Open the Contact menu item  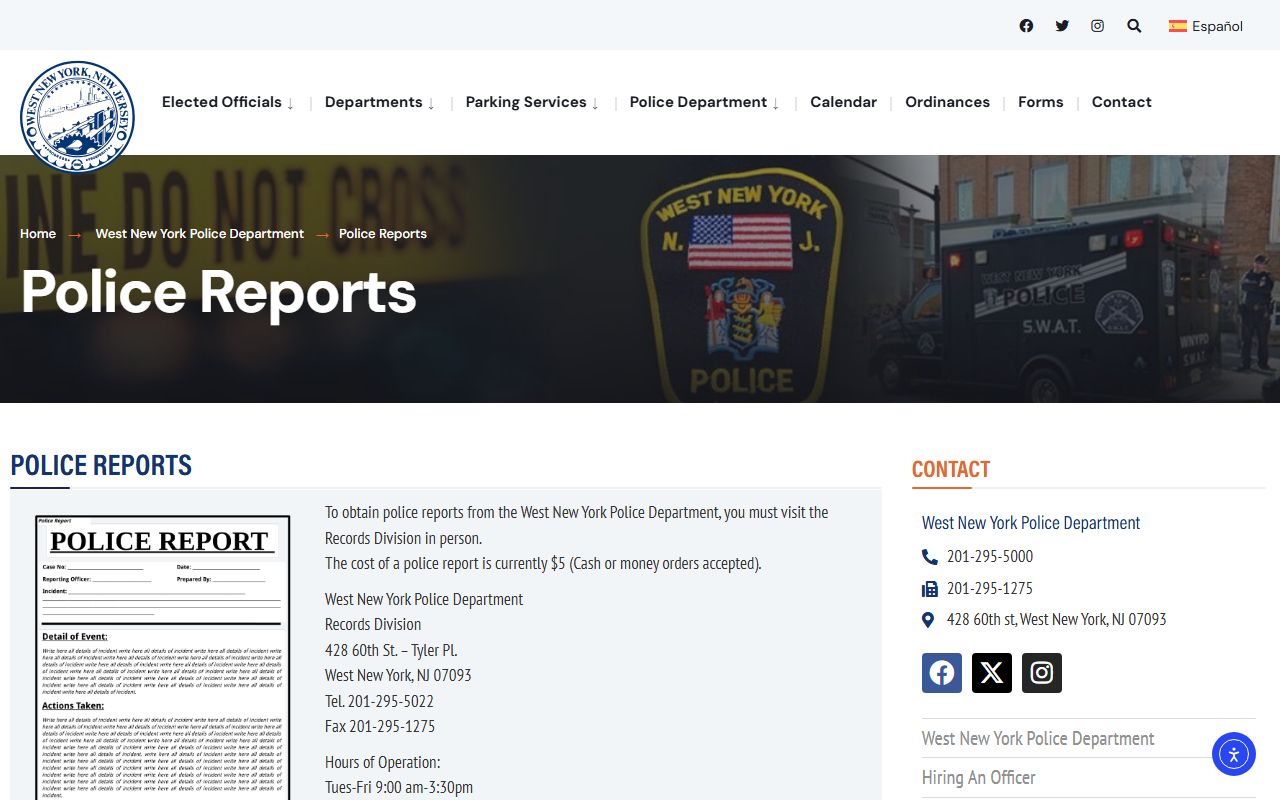(1121, 102)
